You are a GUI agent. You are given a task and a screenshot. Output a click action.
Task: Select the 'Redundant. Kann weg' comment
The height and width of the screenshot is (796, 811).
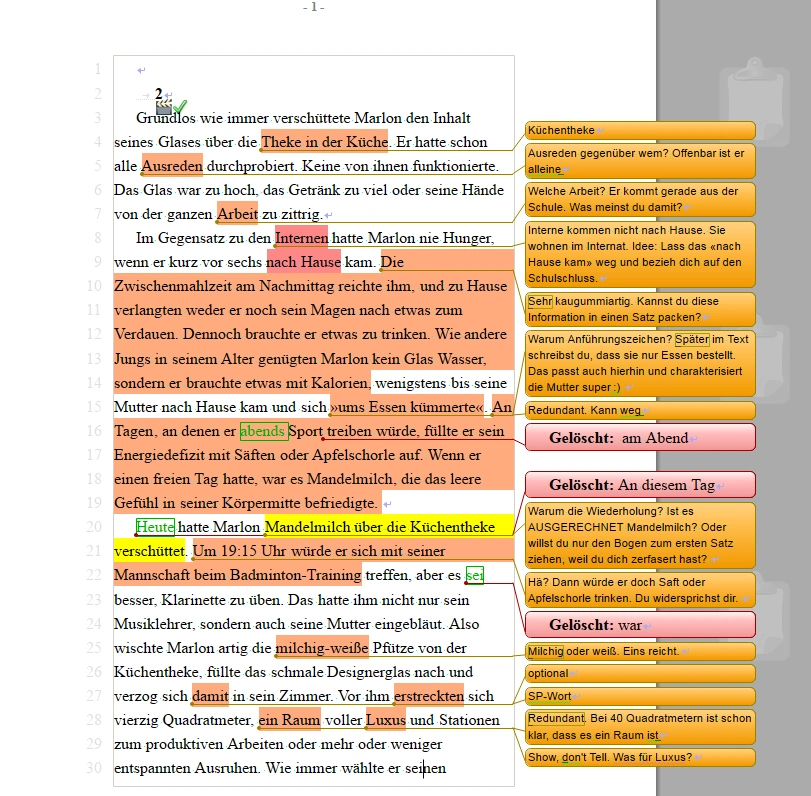(640, 411)
